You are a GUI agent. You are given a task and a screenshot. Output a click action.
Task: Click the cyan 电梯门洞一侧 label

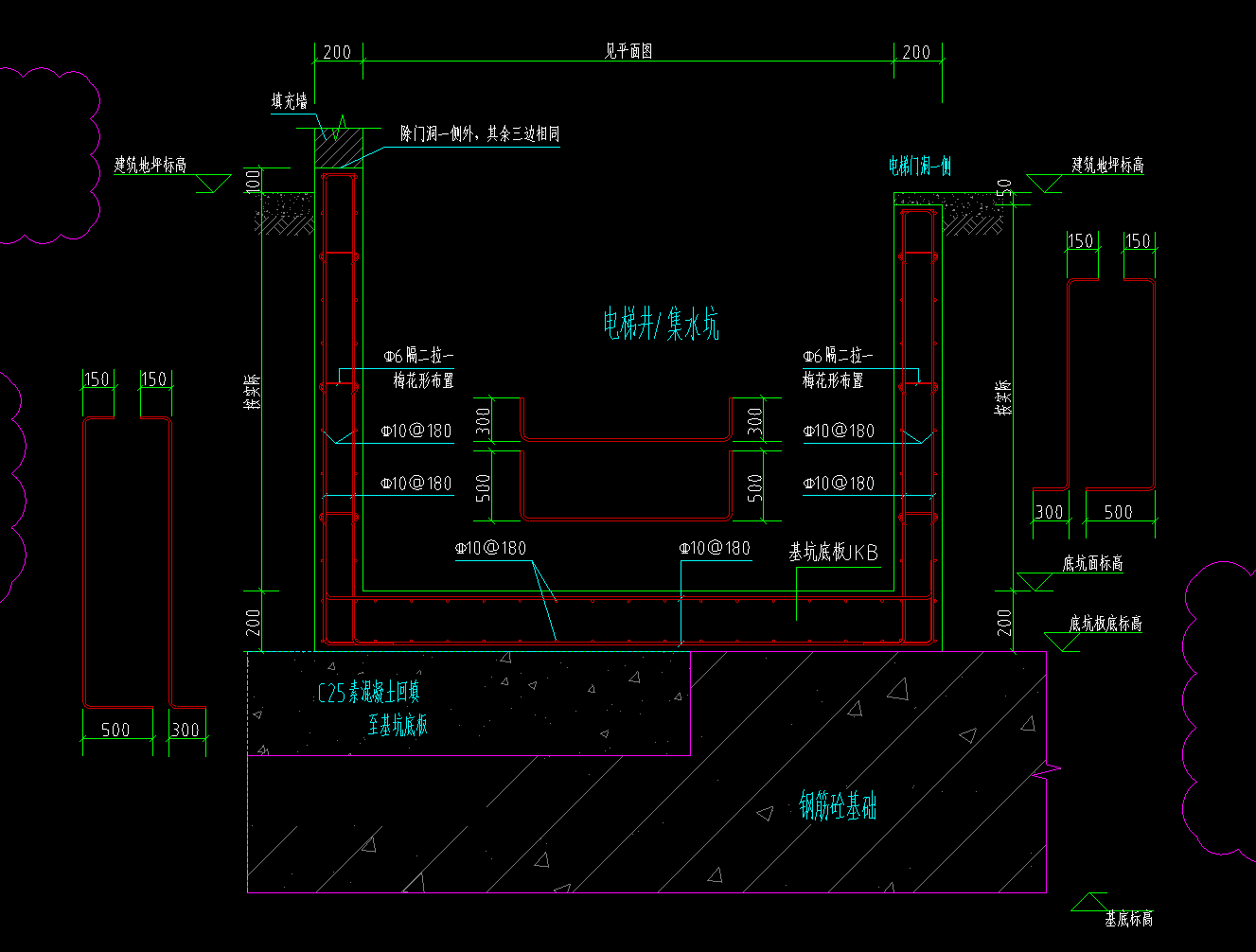click(x=919, y=167)
